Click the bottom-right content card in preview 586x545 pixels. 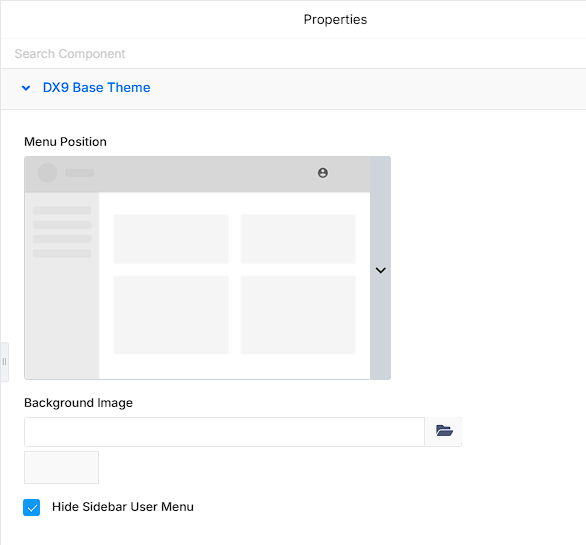click(x=298, y=315)
